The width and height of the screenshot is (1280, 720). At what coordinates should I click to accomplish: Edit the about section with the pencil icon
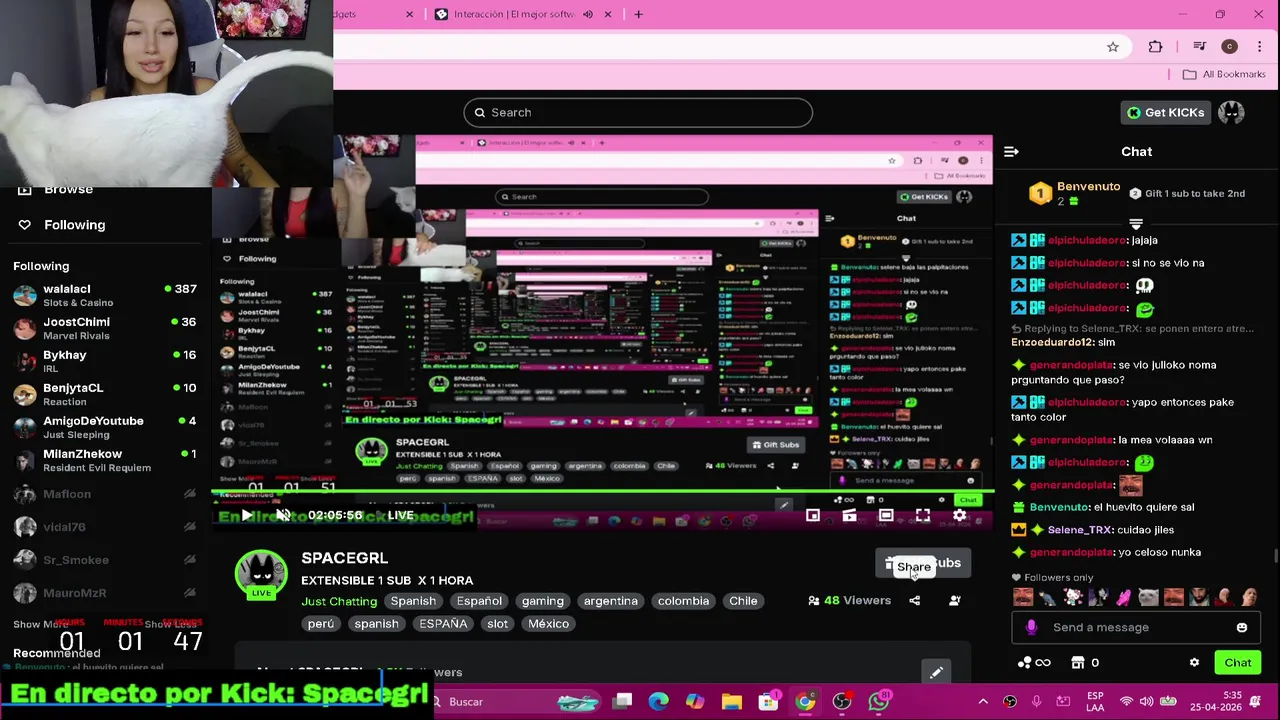click(936, 673)
